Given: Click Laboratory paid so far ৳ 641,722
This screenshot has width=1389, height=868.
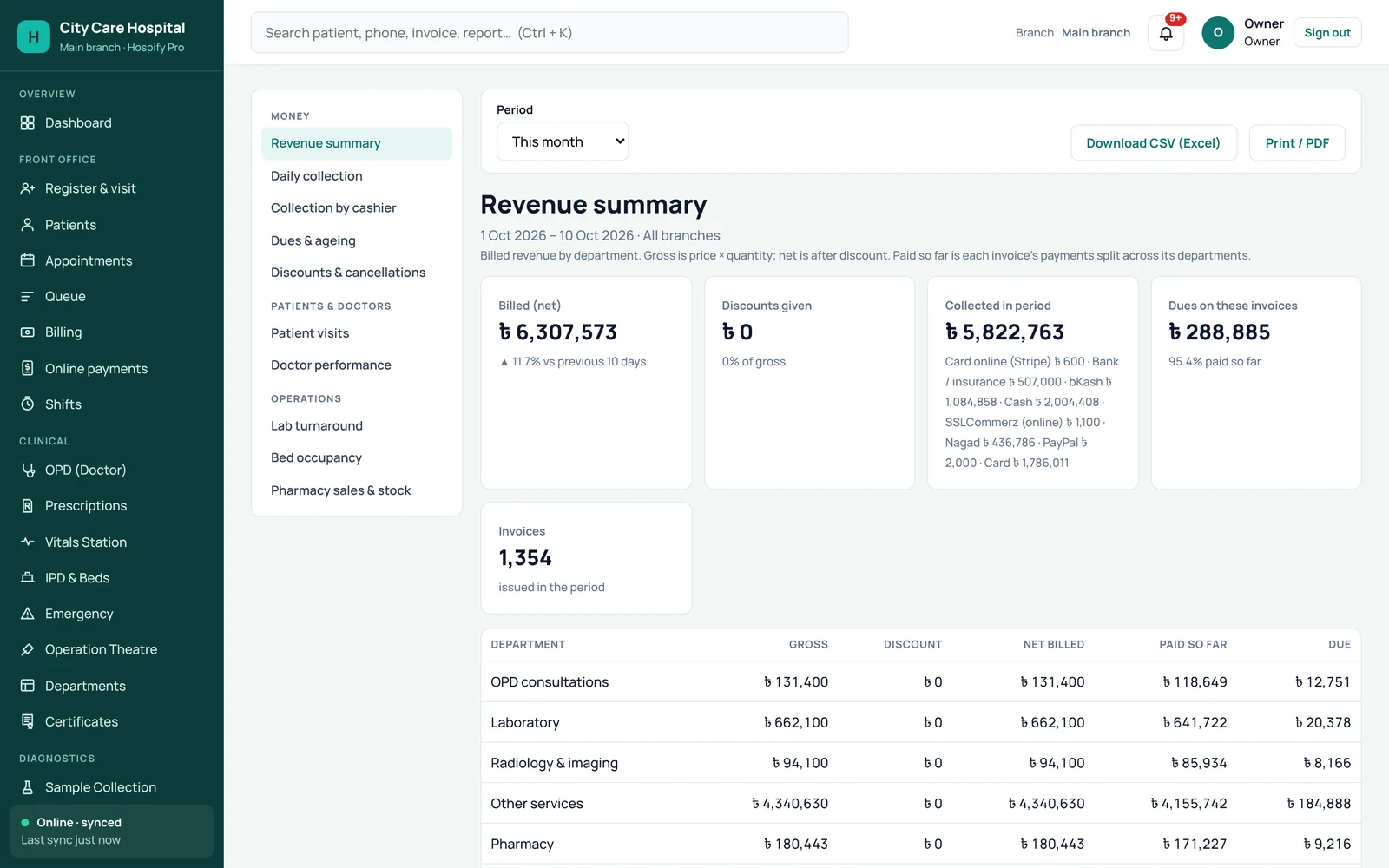Looking at the screenshot, I should point(1195,722).
